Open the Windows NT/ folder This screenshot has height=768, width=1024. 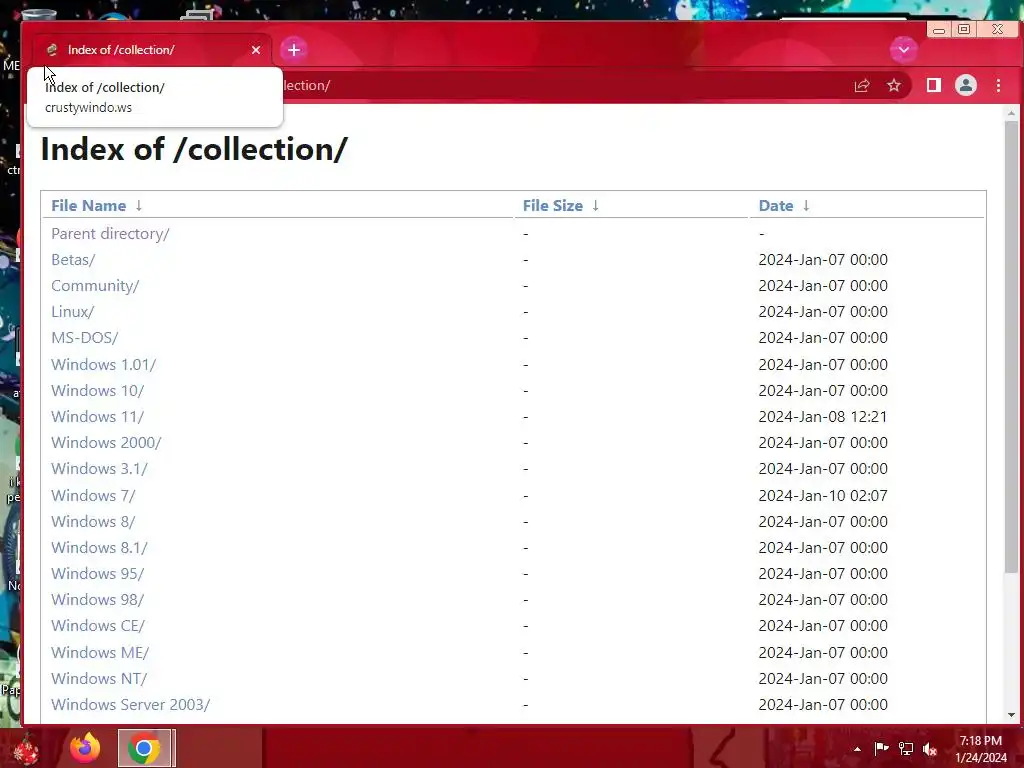click(x=99, y=679)
